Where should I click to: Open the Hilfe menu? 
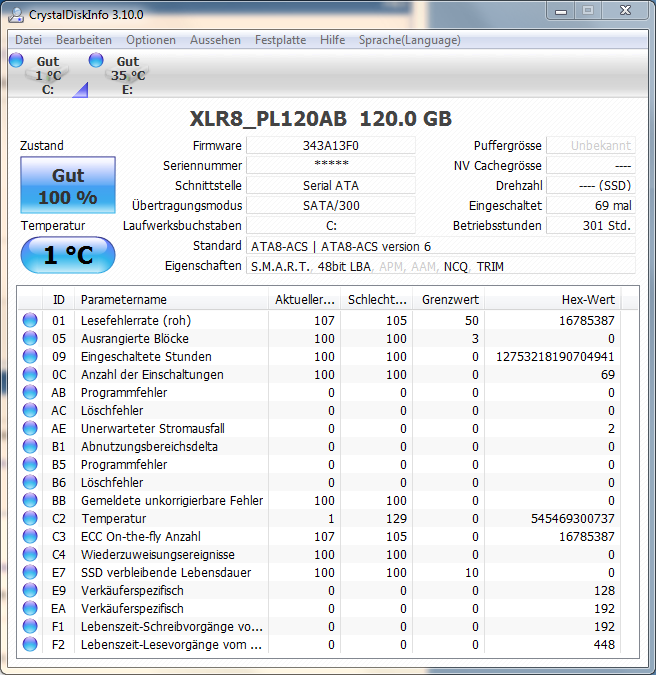point(332,40)
